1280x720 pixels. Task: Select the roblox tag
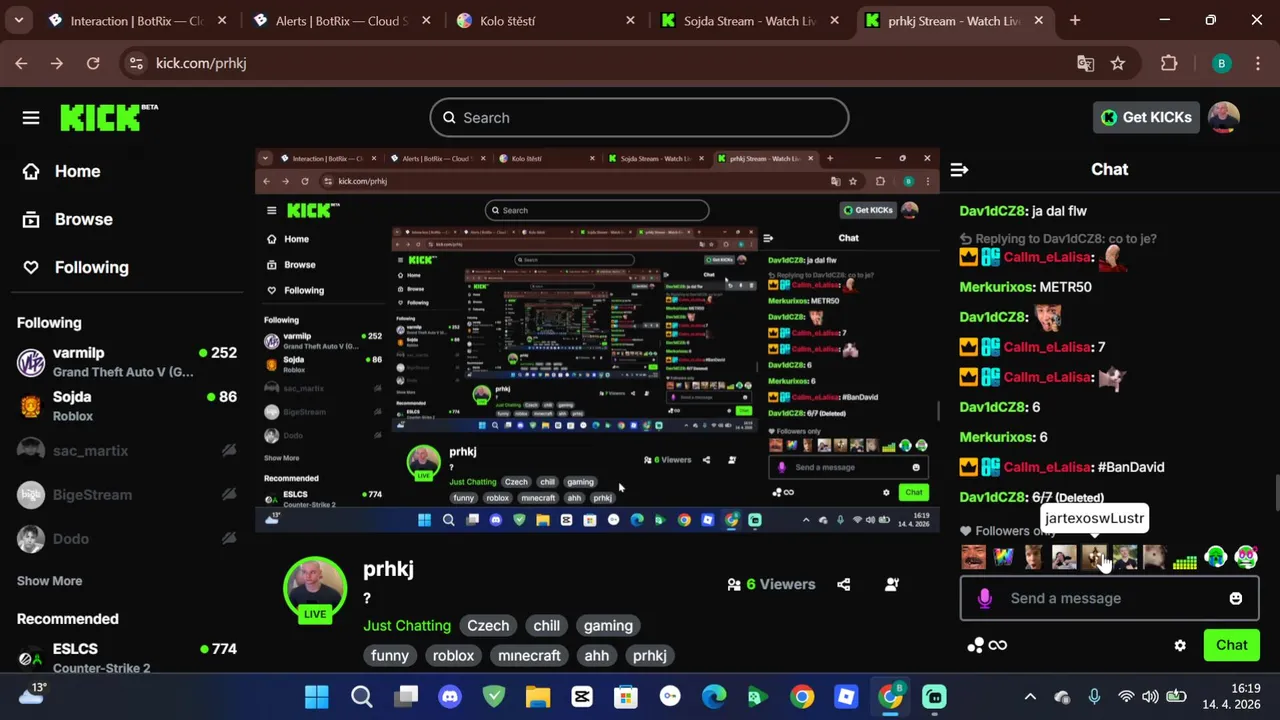coord(453,656)
